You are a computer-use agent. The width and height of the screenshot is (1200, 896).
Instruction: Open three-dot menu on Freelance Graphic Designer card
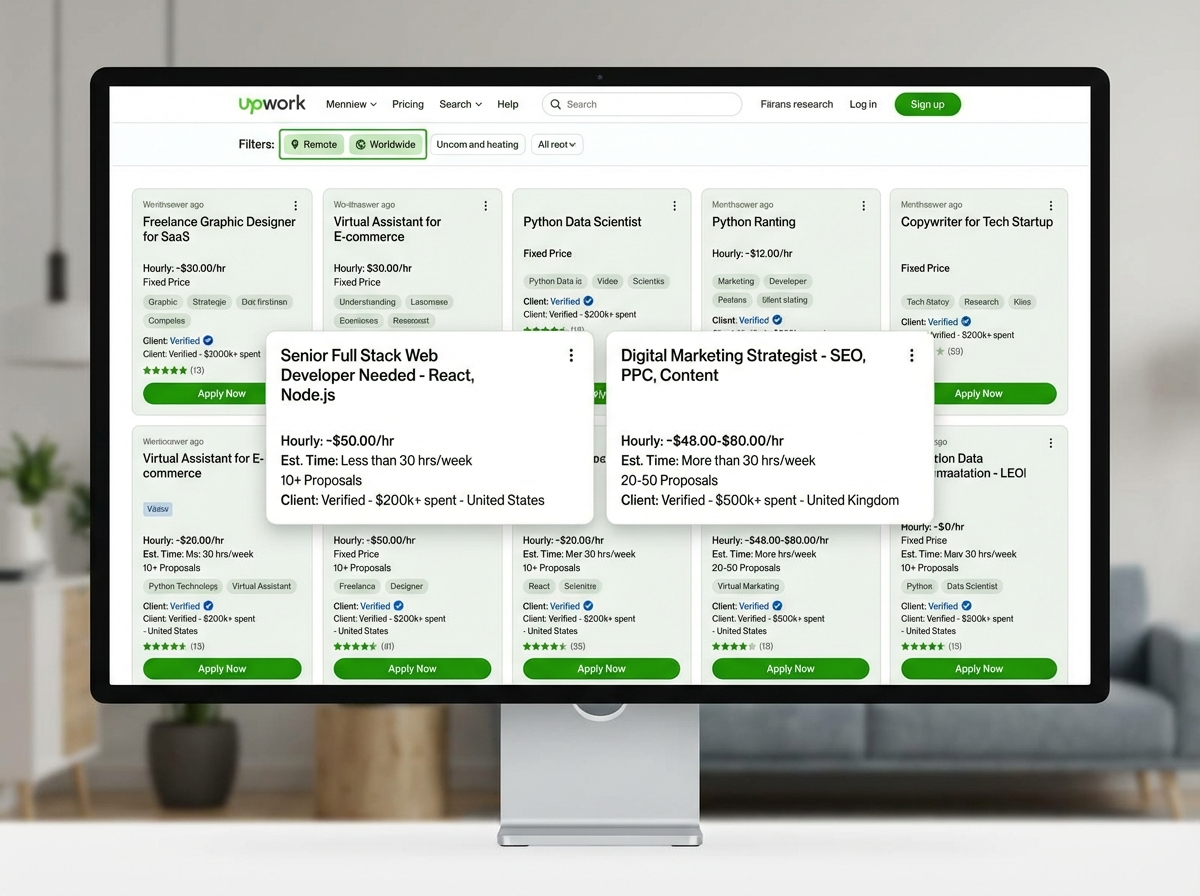297,206
